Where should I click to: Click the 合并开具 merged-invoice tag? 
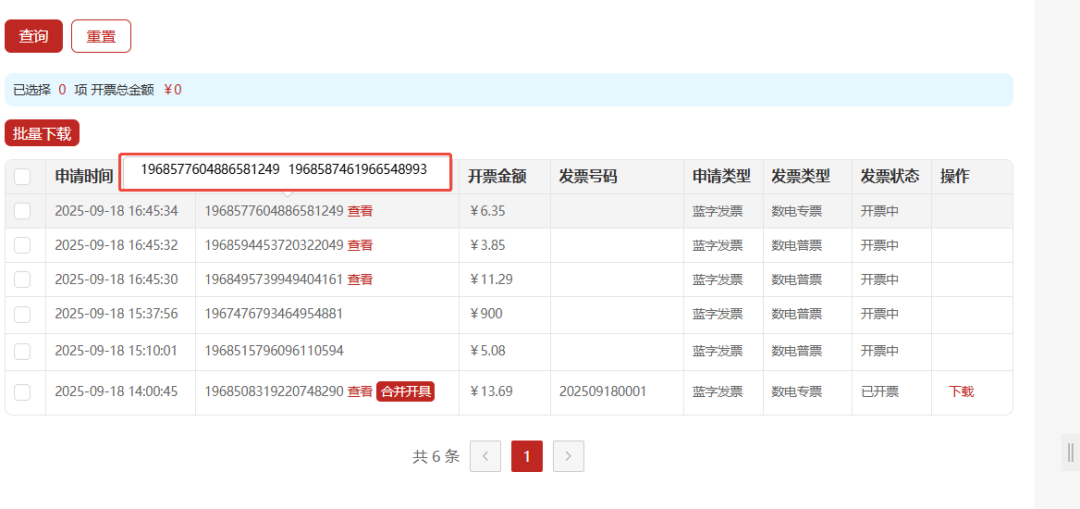pyautogui.click(x=405, y=392)
